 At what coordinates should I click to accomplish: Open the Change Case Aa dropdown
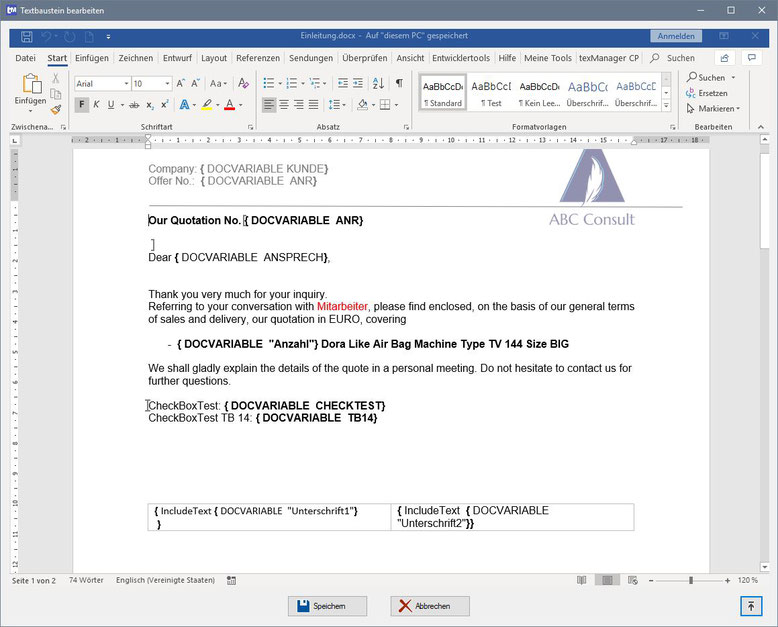[218, 83]
